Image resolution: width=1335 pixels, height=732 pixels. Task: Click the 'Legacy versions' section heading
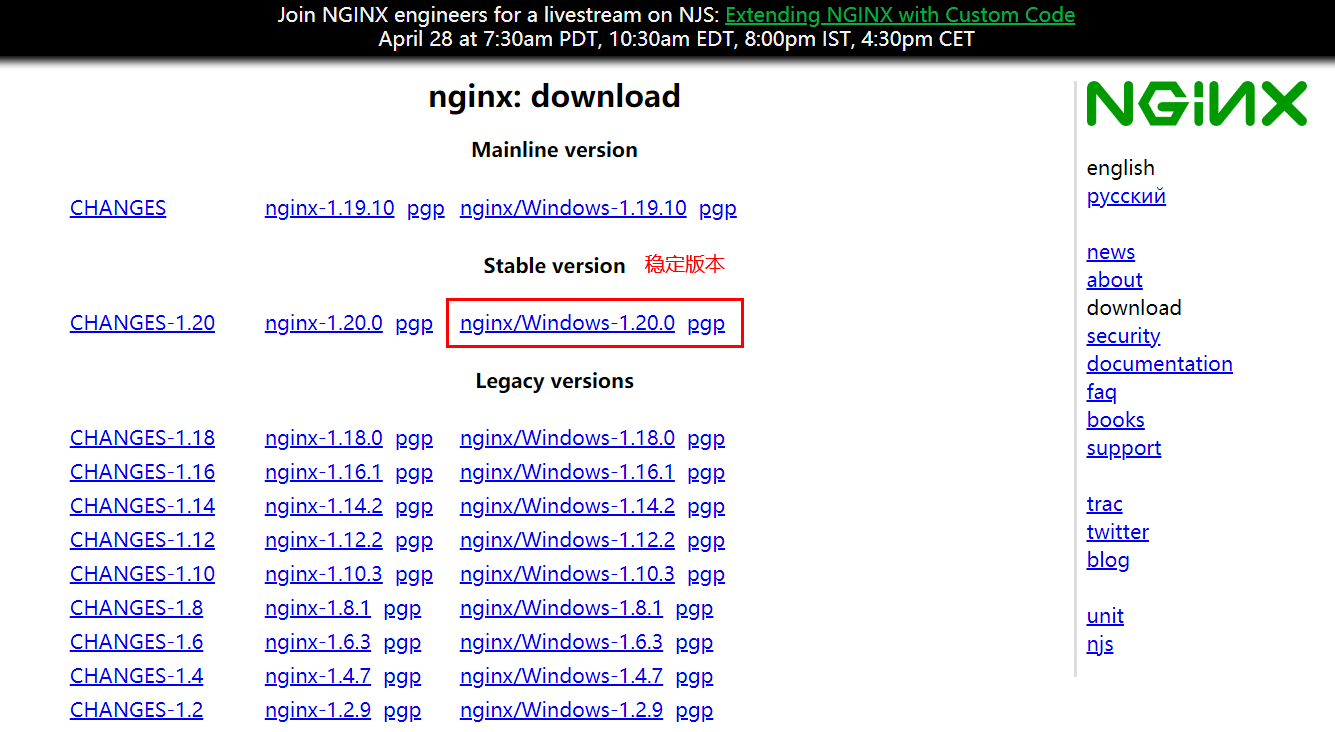pos(555,381)
